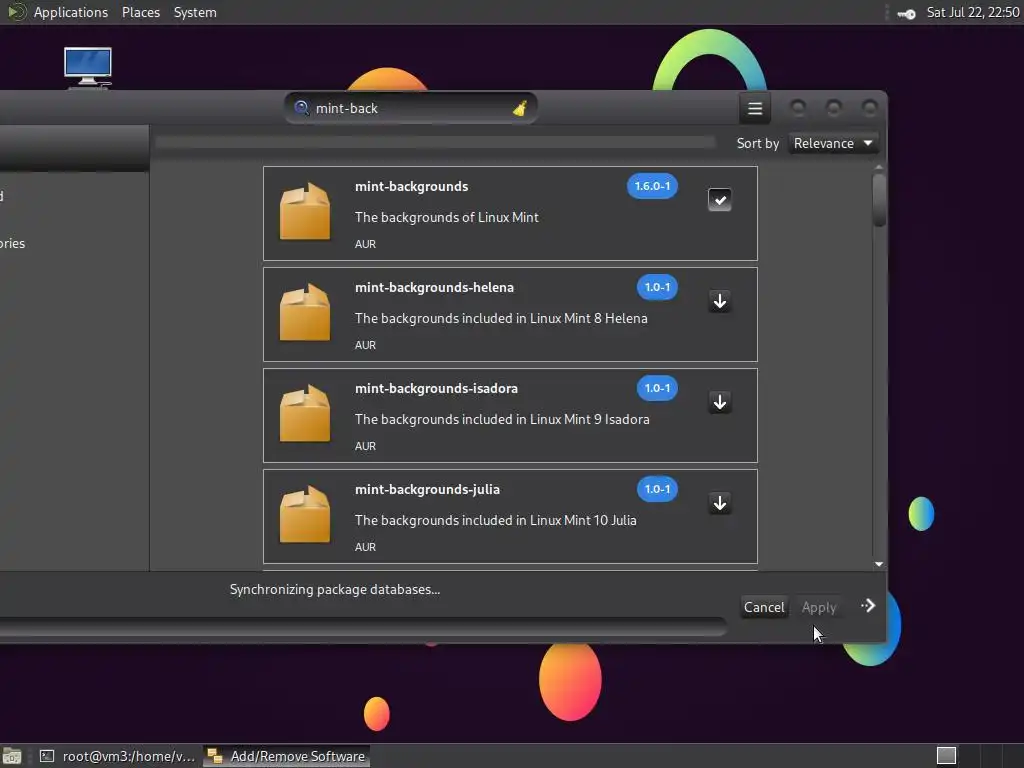Click julia's 1.0-1 version badge
The height and width of the screenshot is (768, 1024).
(657, 489)
